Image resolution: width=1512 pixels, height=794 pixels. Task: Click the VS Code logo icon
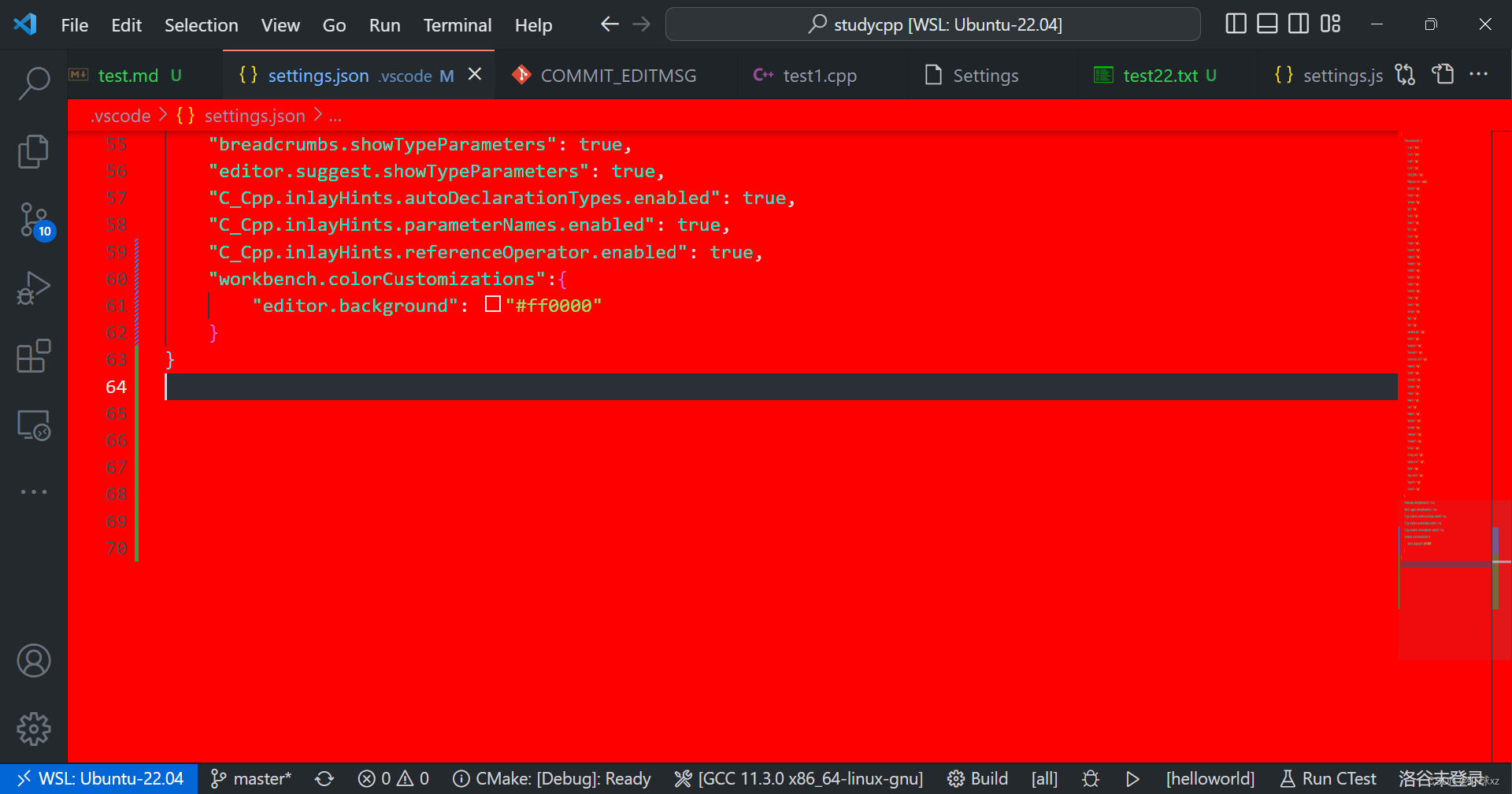(25, 24)
